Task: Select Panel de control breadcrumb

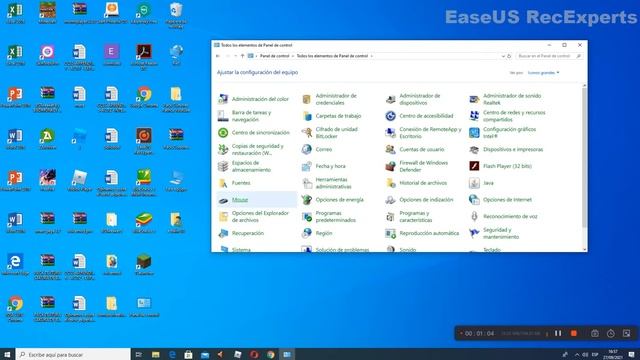Action: pyautogui.click(x=274, y=56)
